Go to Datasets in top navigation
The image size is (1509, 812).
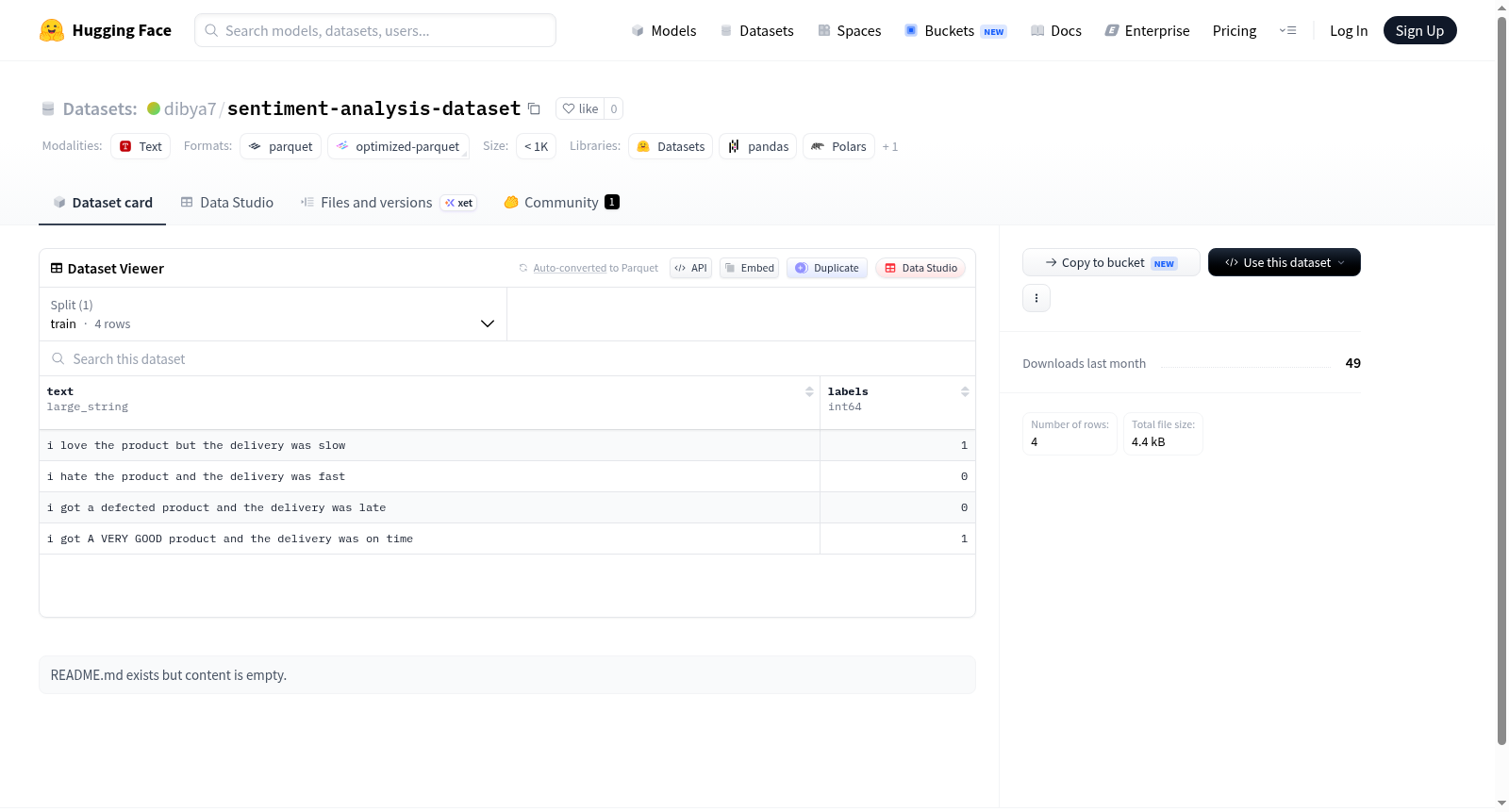(756, 30)
